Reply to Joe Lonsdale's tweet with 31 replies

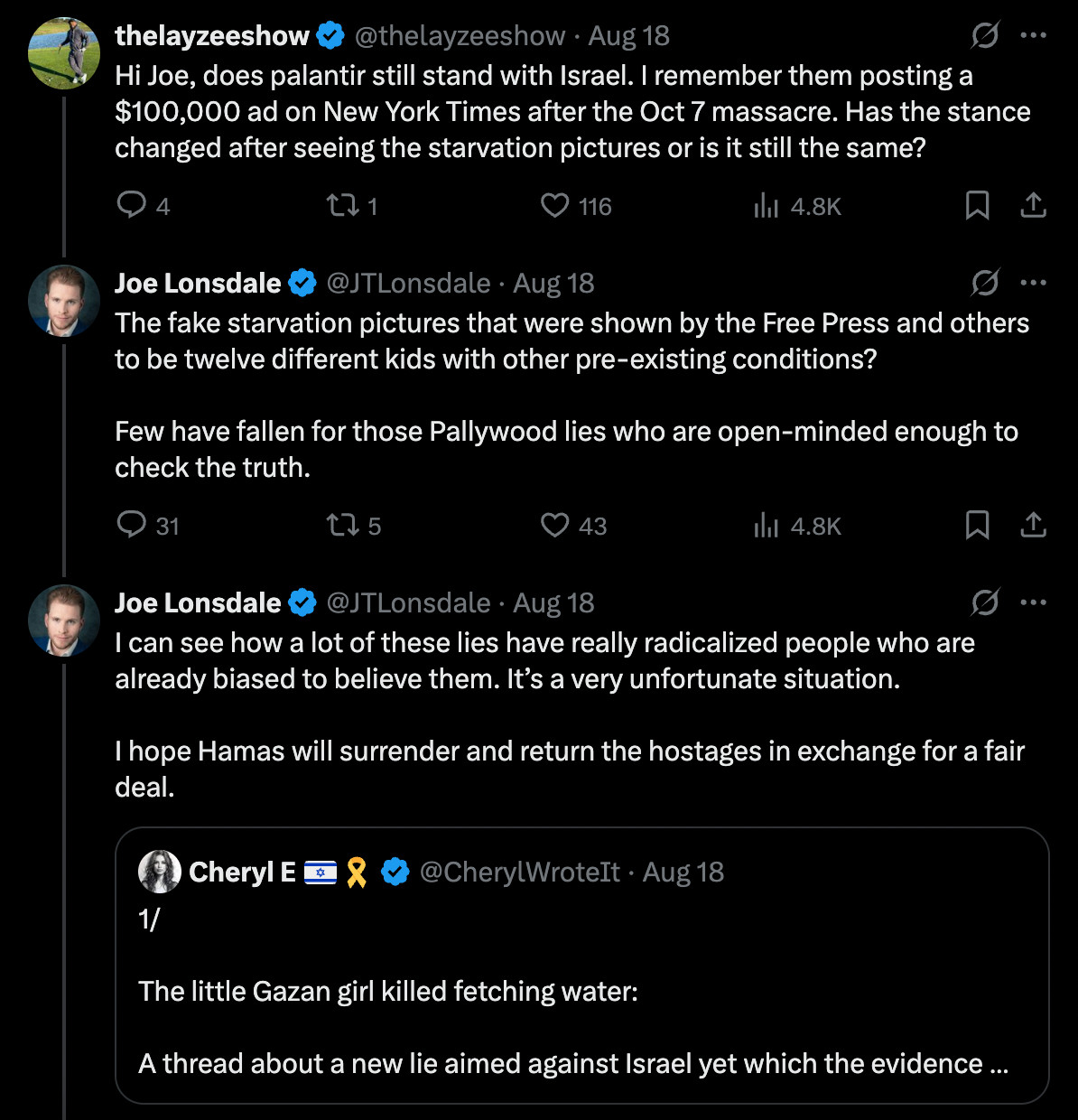[132, 525]
